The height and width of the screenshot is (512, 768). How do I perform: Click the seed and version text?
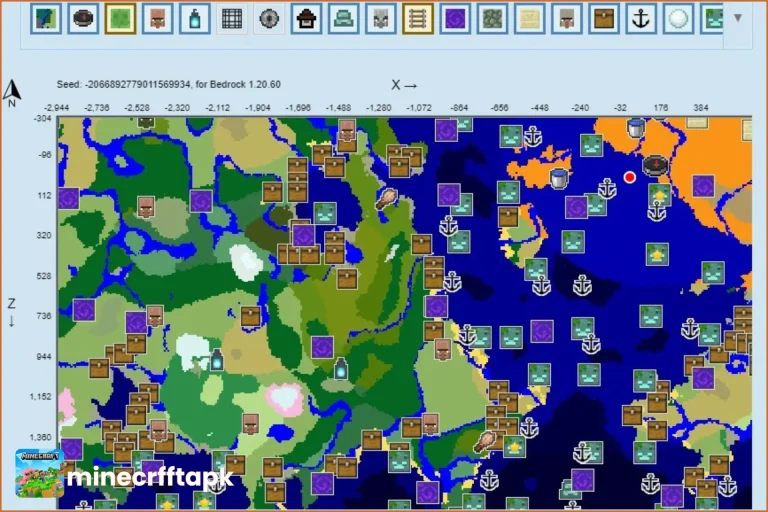[x=168, y=84]
